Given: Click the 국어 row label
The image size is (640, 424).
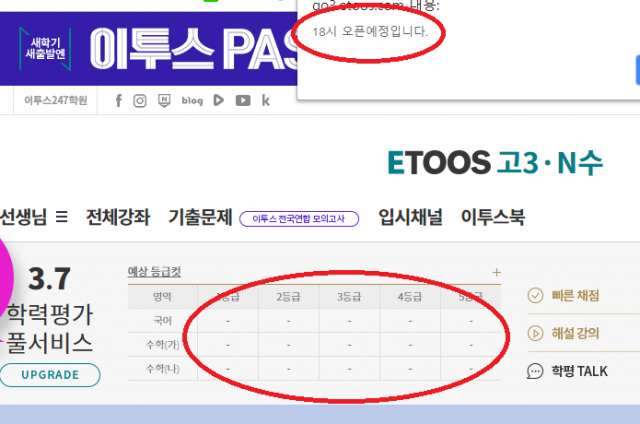Looking at the screenshot, I should [x=162, y=321].
